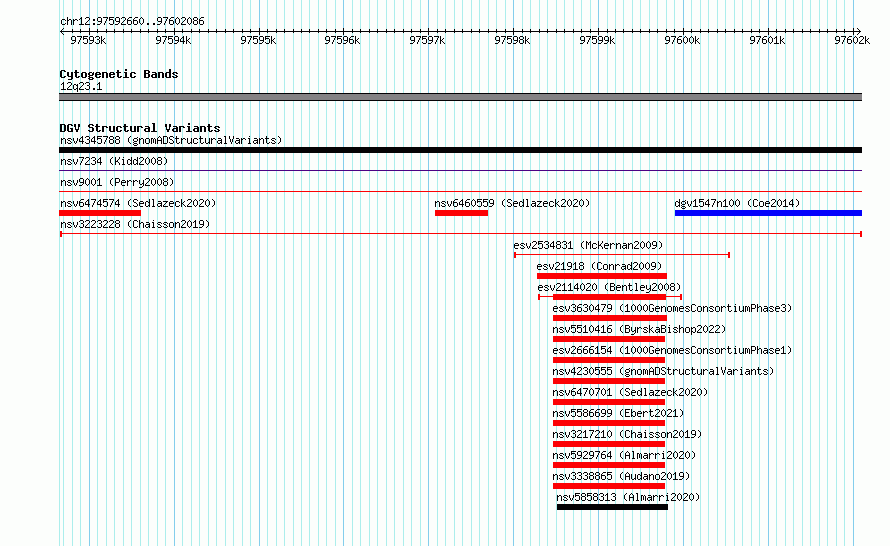This screenshot has height=546, width=890.
Task: Open nsv3217210 (Chaisson2019) label
Action: [x=627, y=434]
